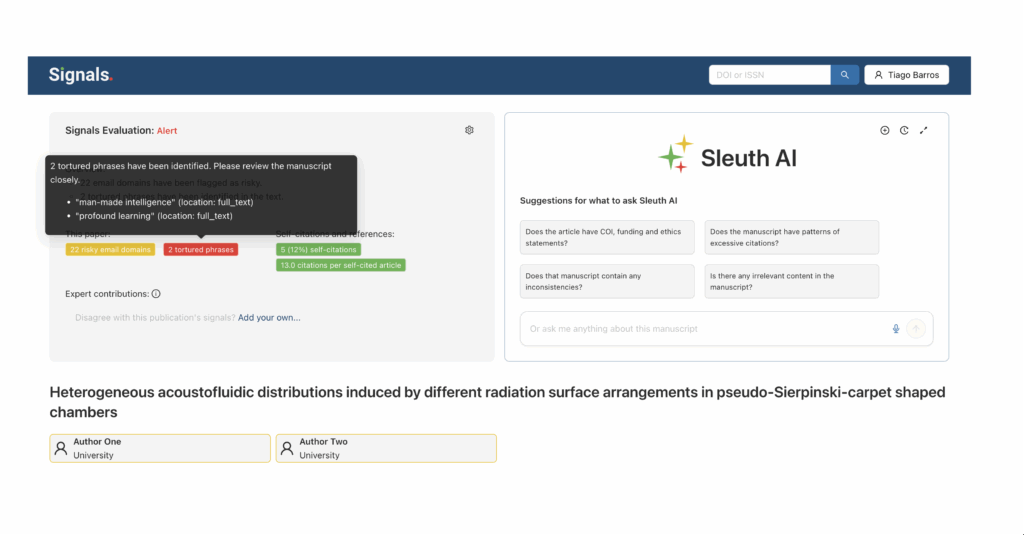Click the search magnifier button
Screen dimensions: 1024x535
[844, 75]
